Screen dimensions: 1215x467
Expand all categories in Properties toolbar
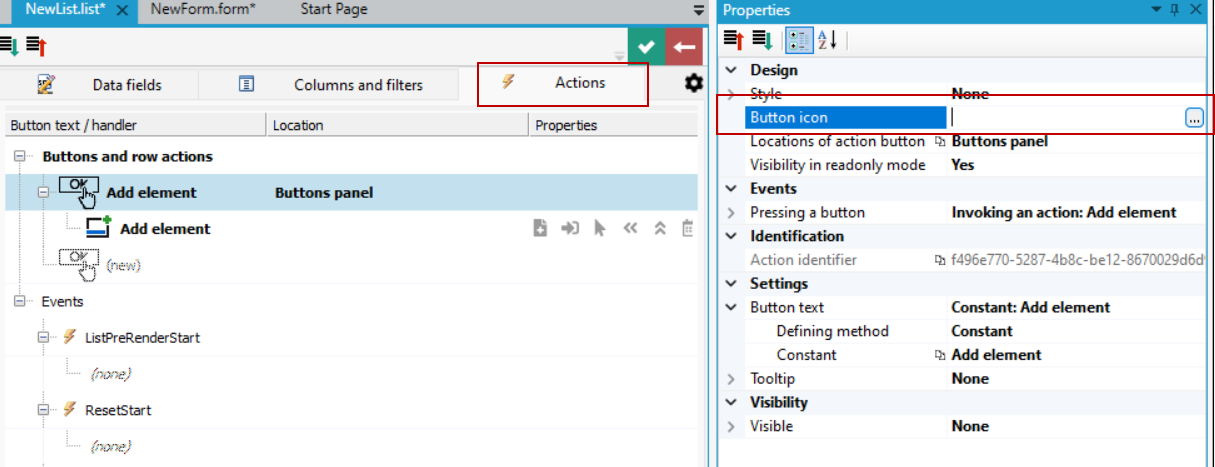pyautogui.click(x=762, y=39)
